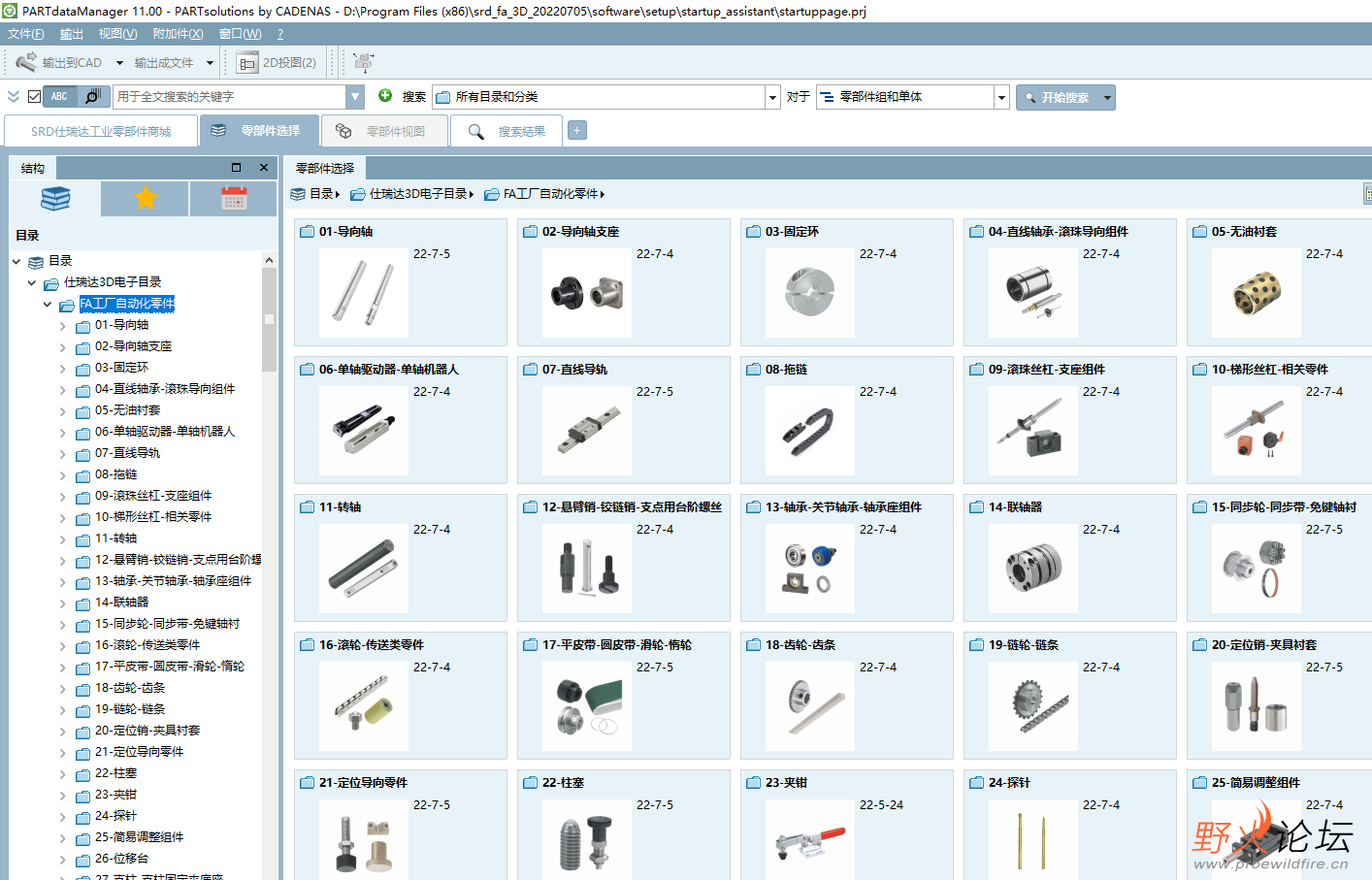1372x880 pixels.
Task: Click the 2D projection toolbar icon
Action: tap(247, 63)
